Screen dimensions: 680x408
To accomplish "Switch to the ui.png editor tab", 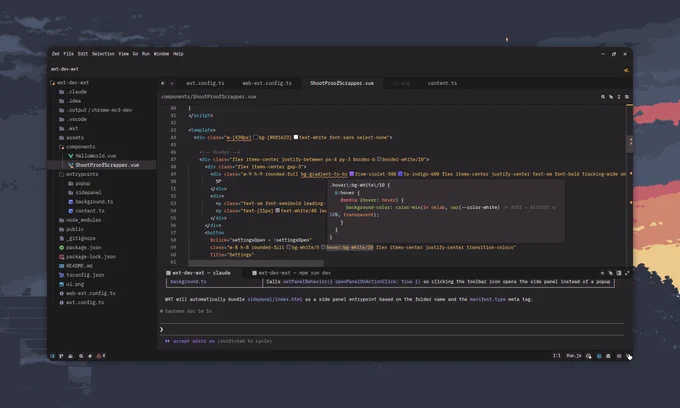I will 401,83.
